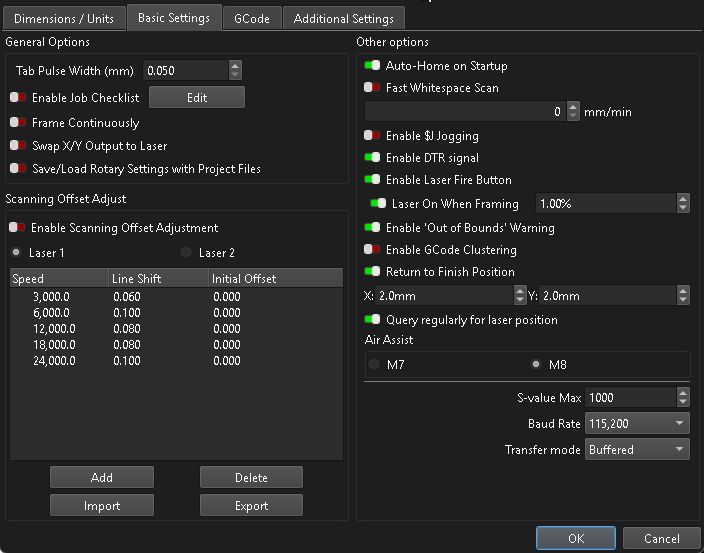
Task: Choose M7 air assist option
Action: (375, 365)
